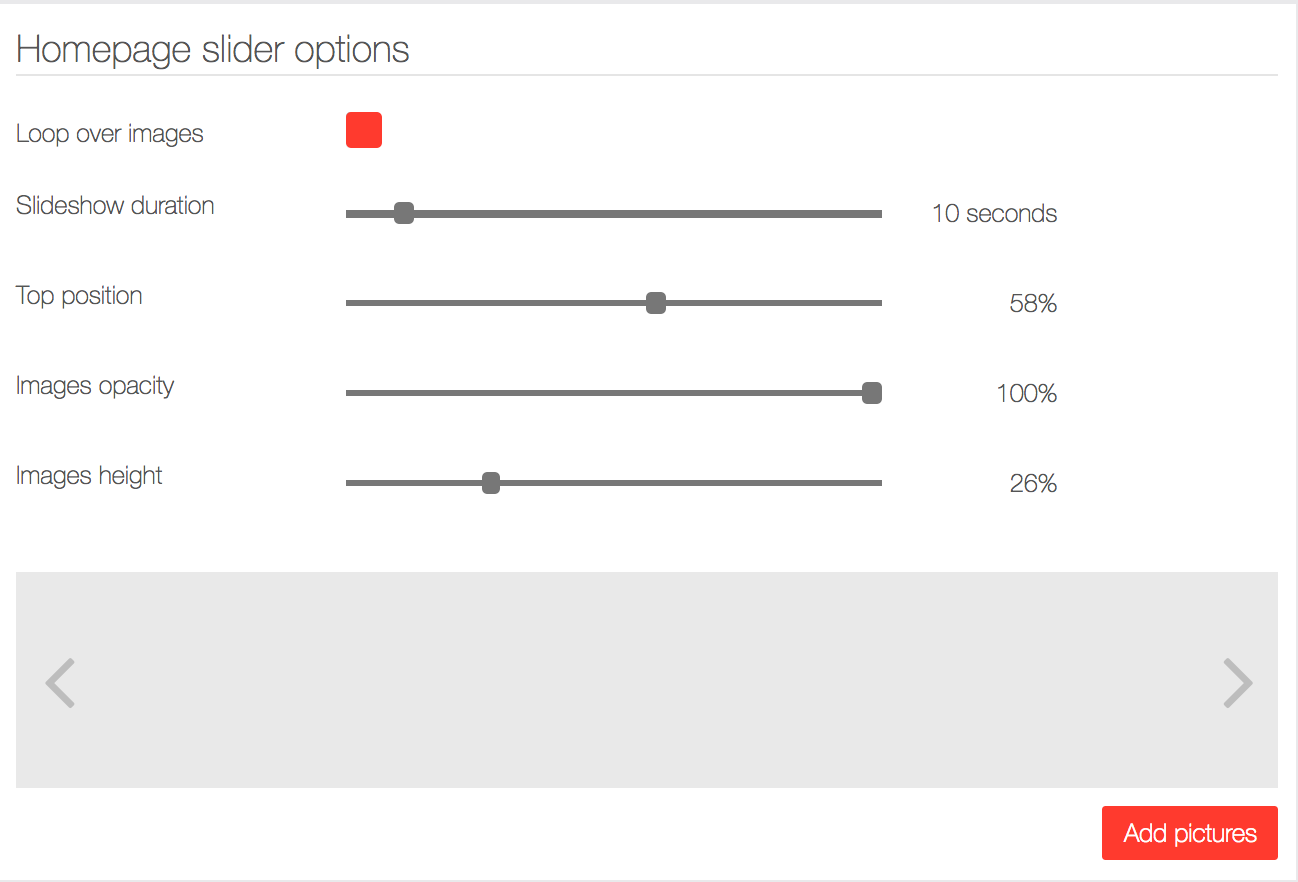This screenshot has height=882, width=1298.
Task: Click the Top position slider handle
Action: click(656, 303)
